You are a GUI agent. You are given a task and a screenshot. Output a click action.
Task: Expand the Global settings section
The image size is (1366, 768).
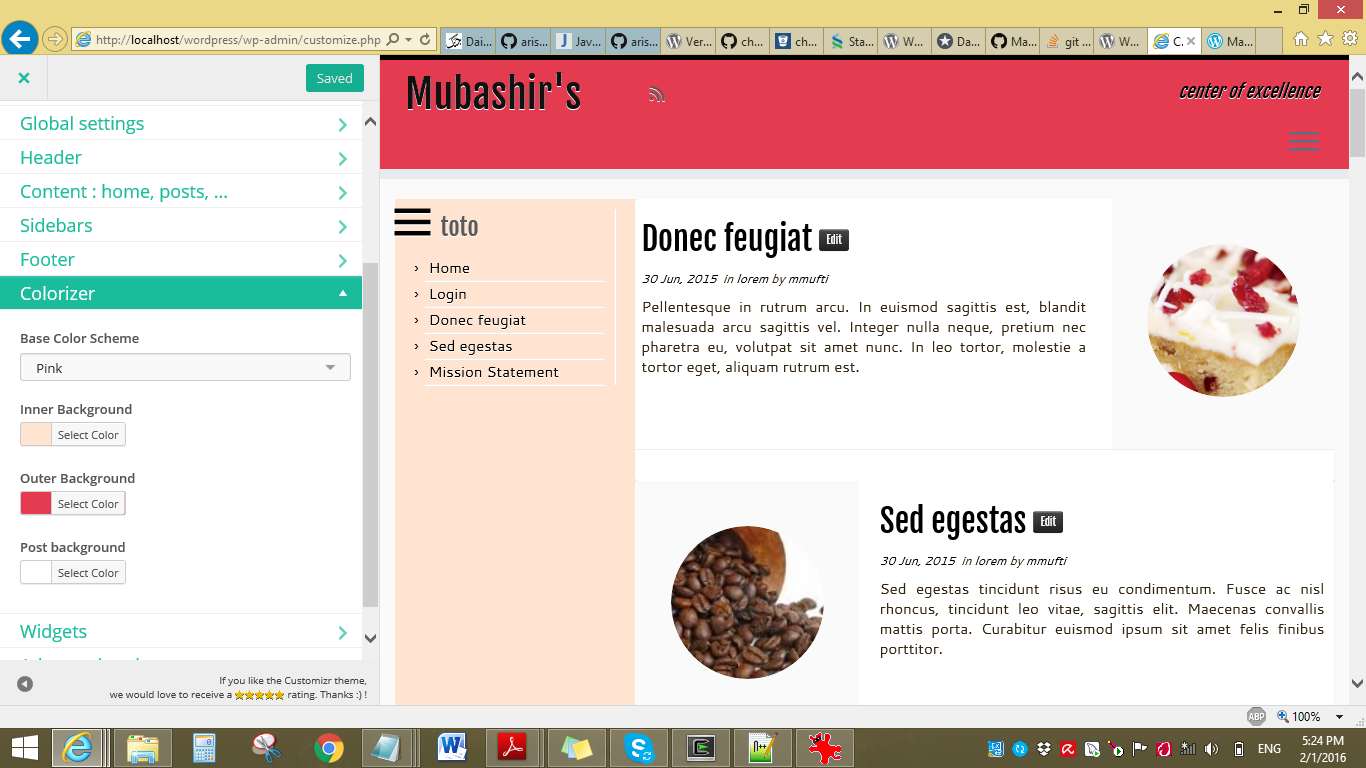click(x=181, y=124)
